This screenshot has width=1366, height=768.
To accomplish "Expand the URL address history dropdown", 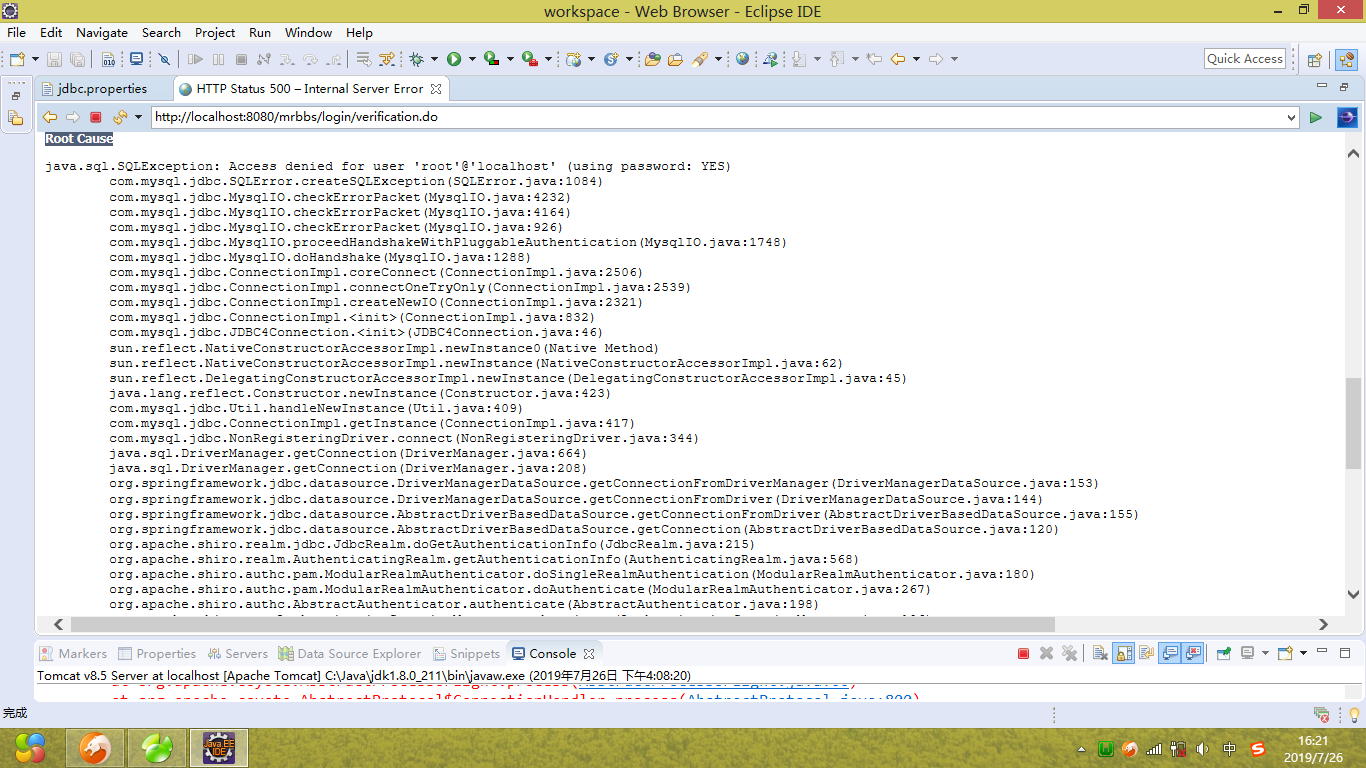I will tap(1290, 117).
